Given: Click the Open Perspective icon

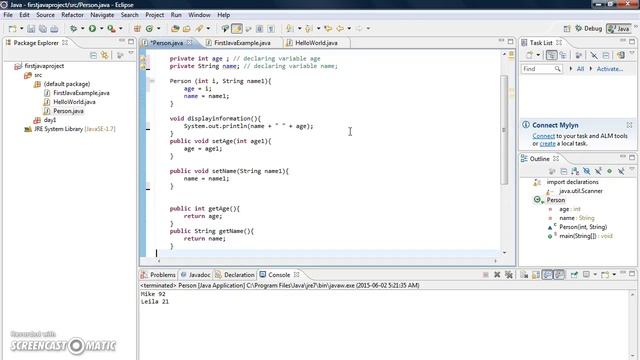Looking at the screenshot, I should point(567,29).
